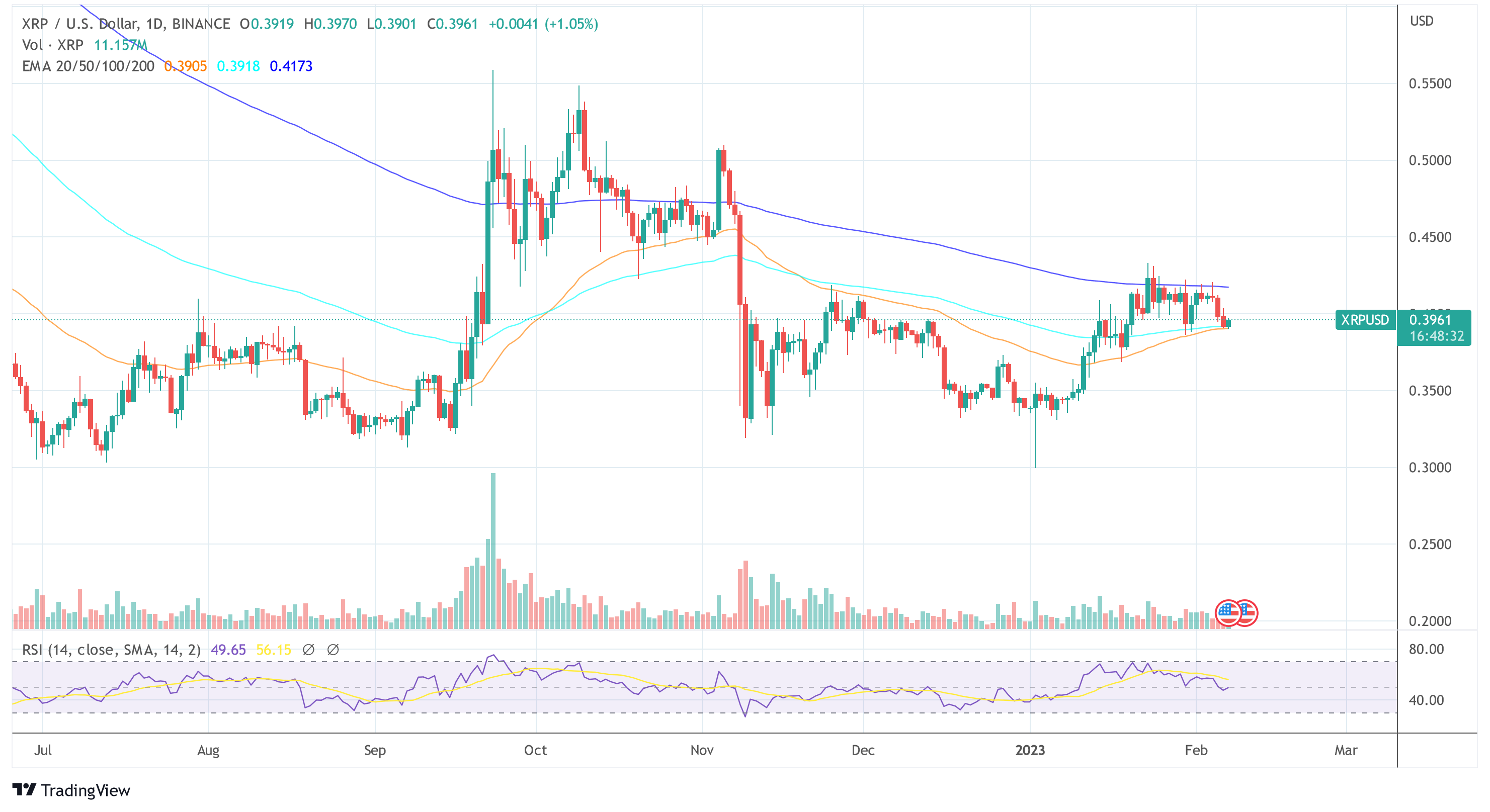Click the open price O0.3919

pyautogui.click(x=267, y=24)
